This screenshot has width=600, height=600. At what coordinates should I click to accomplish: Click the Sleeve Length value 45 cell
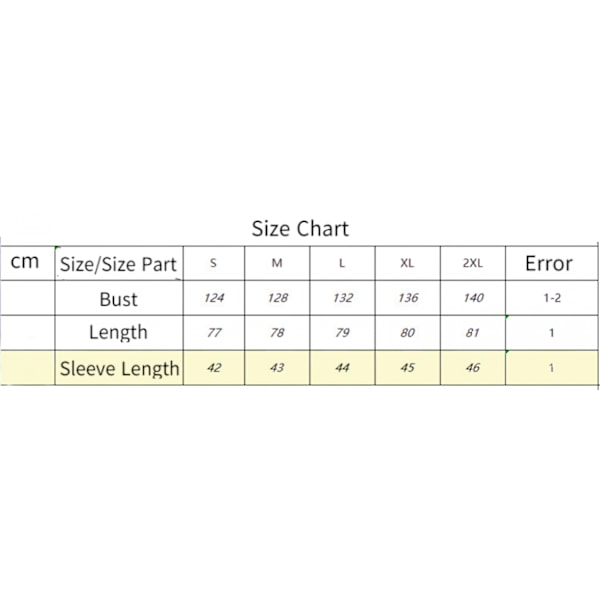(x=408, y=368)
